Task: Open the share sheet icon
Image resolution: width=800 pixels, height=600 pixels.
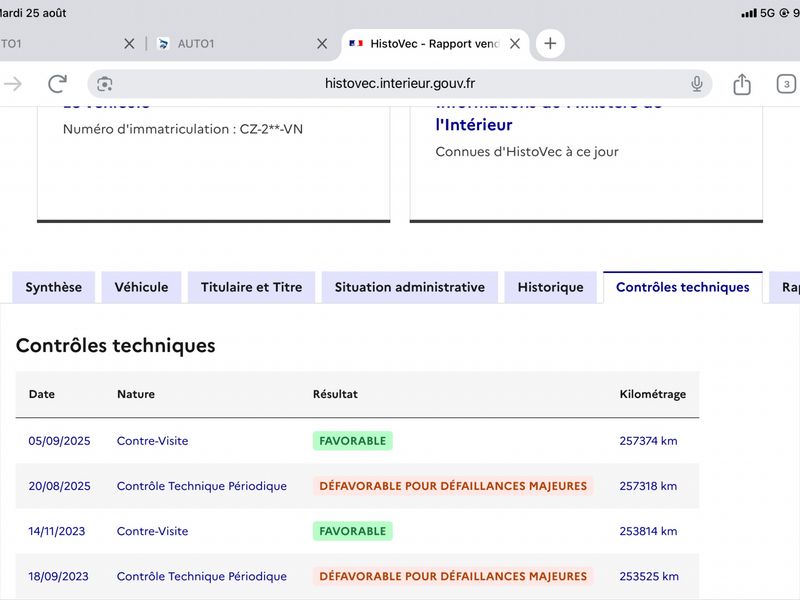Action: click(742, 84)
